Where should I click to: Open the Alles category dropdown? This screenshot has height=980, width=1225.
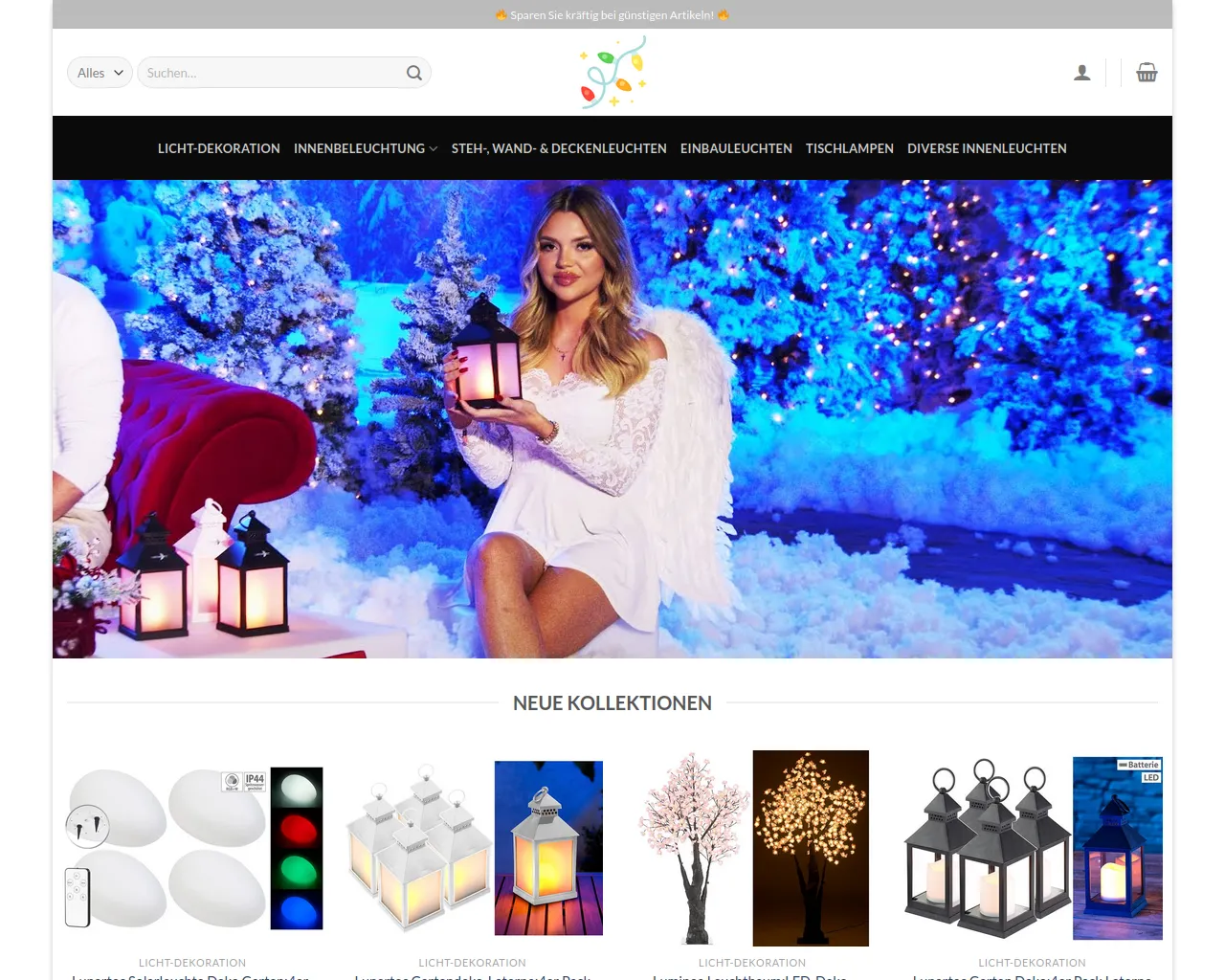click(x=100, y=73)
